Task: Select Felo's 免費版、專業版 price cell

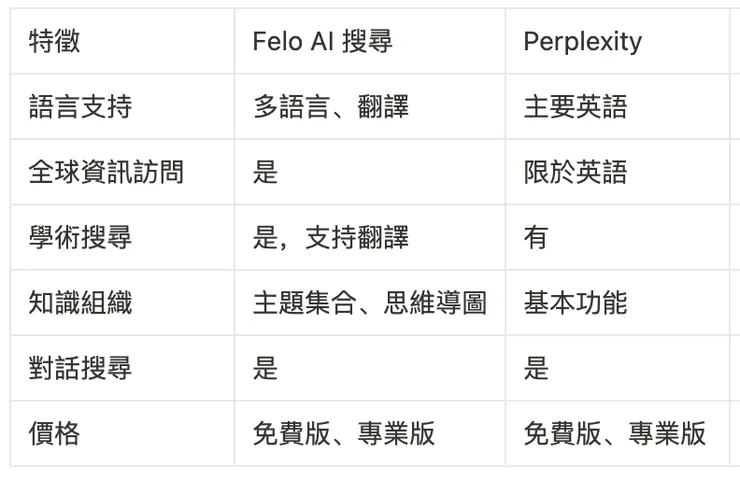Action: coord(343,433)
